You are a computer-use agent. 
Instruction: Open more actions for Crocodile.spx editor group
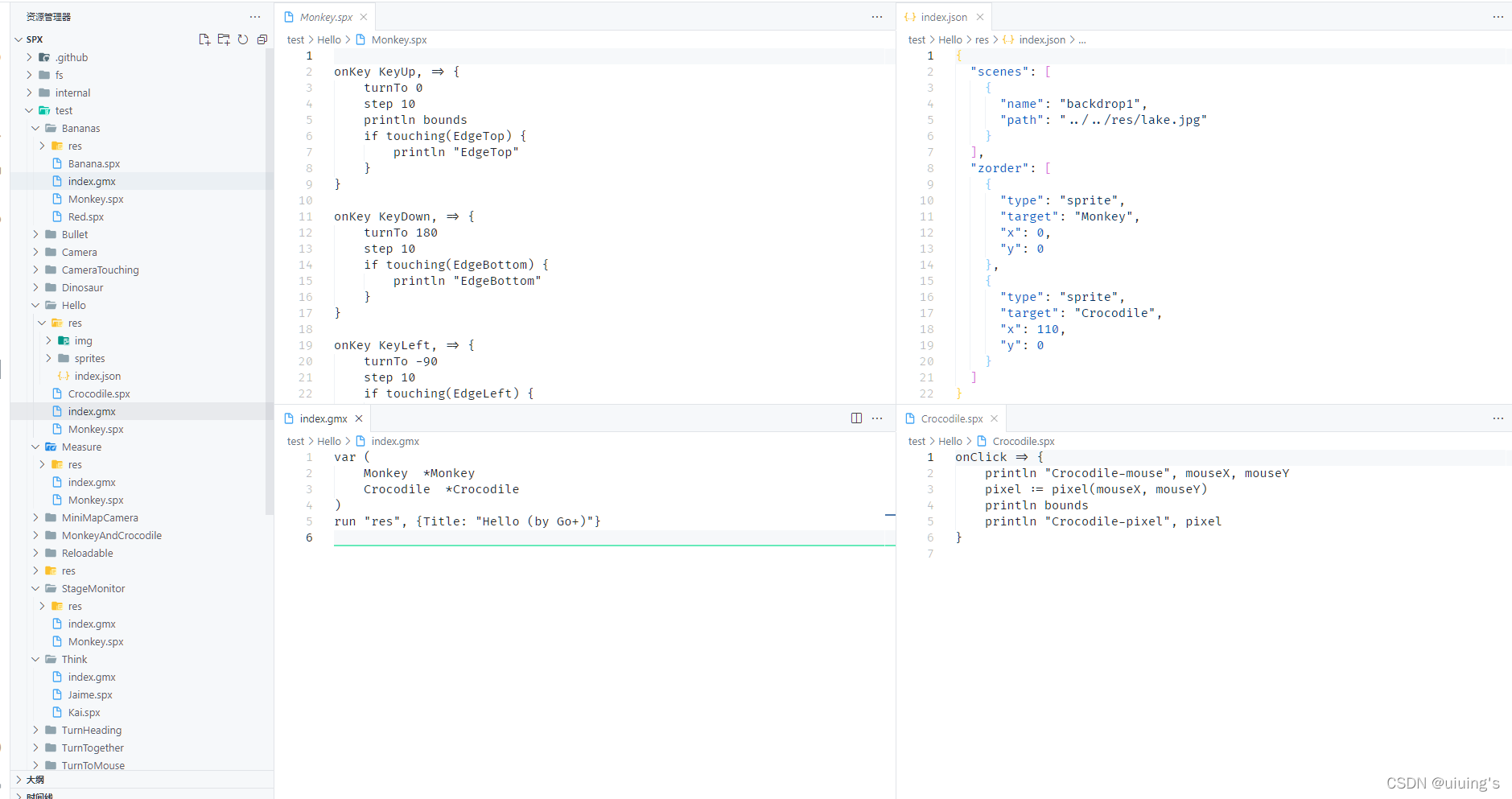tap(1498, 418)
